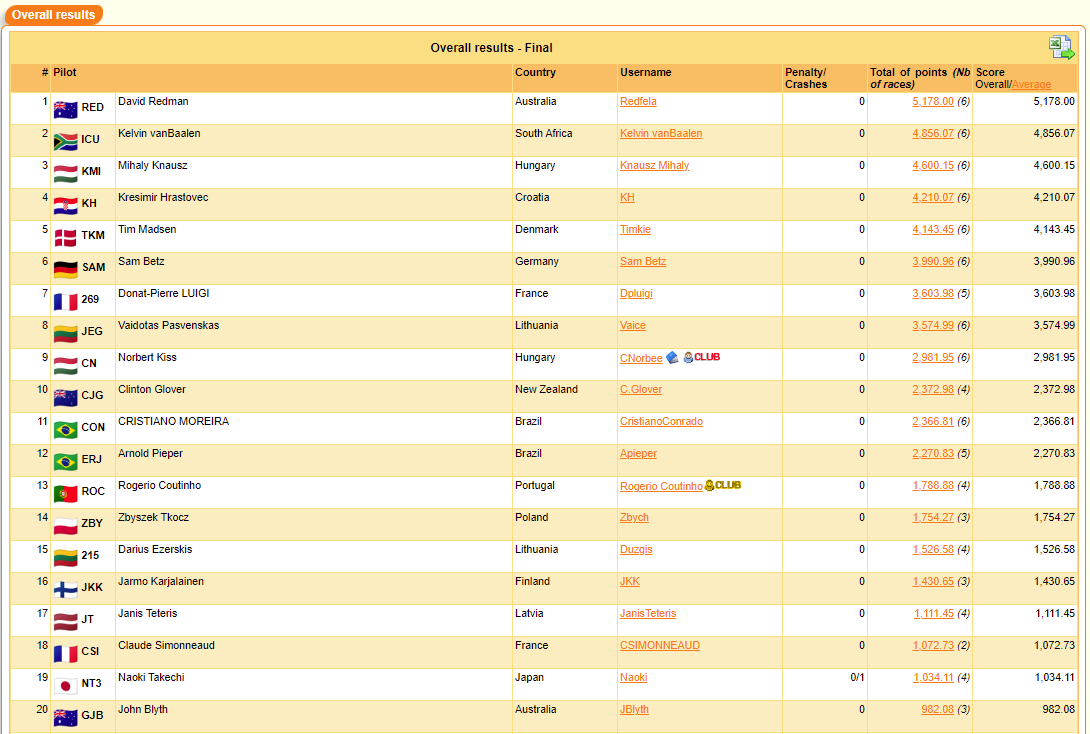Click the Poland flag beside ZBY
The height and width of the screenshot is (734, 1090).
click(65, 525)
